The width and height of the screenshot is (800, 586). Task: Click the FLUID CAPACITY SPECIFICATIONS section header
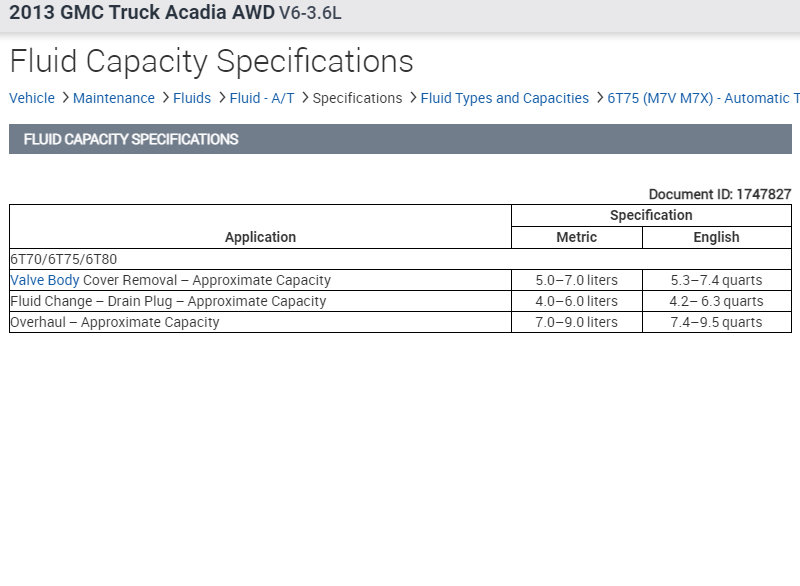pos(131,139)
